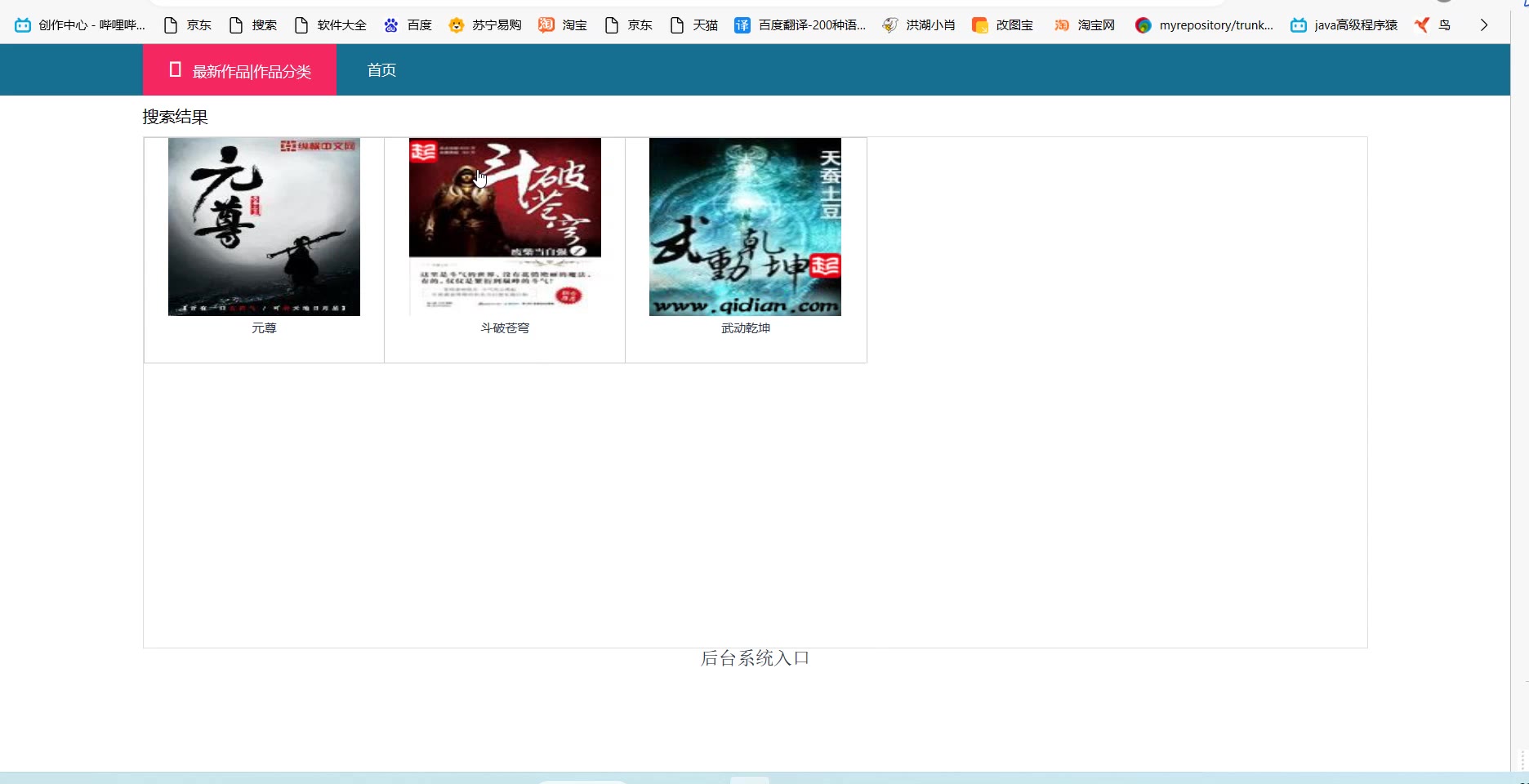Open the 搜索 bookmark
This screenshot has height=784, width=1529.
(253, 25)
